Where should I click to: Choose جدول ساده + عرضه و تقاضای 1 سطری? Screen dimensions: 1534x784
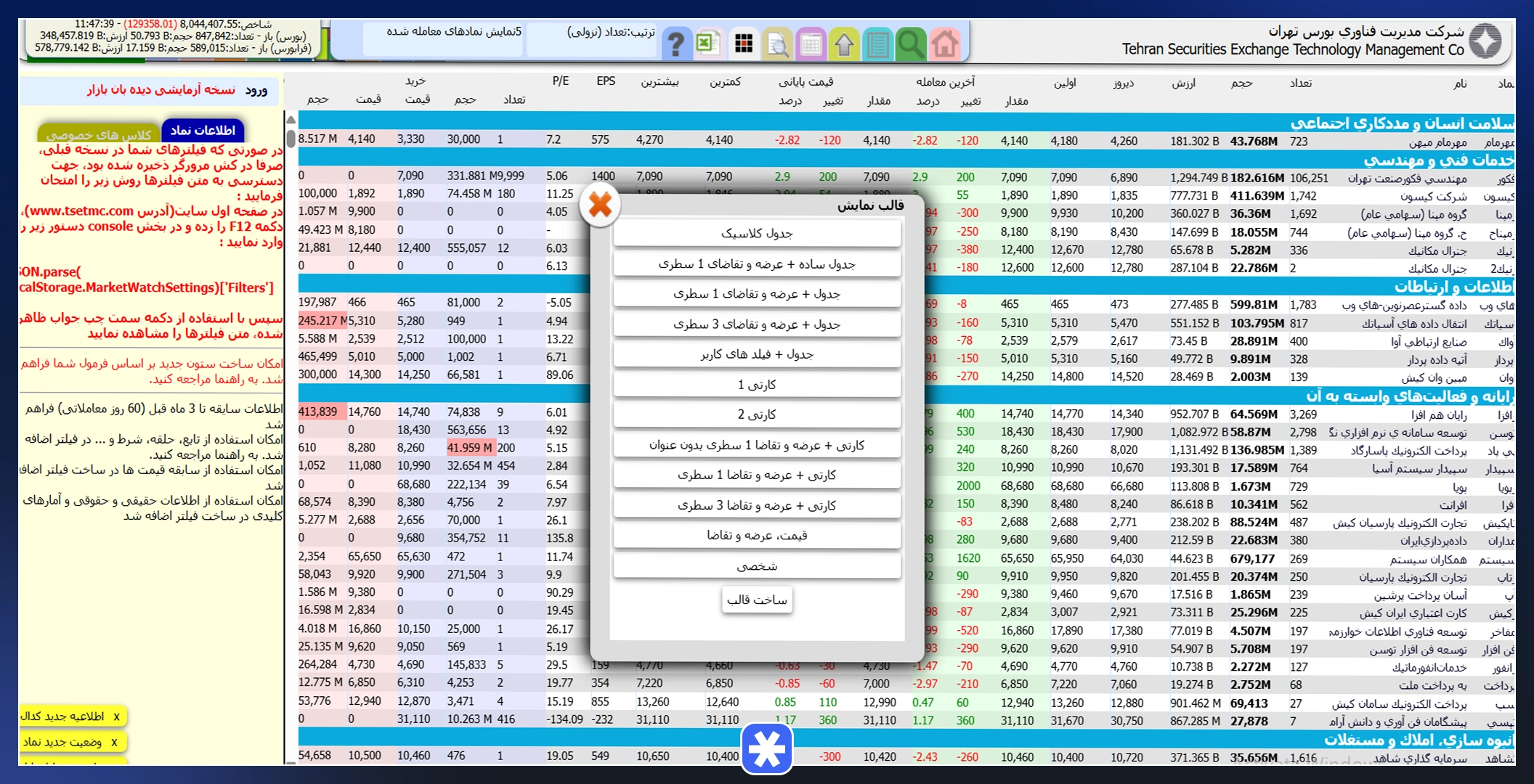click(757, 264)
